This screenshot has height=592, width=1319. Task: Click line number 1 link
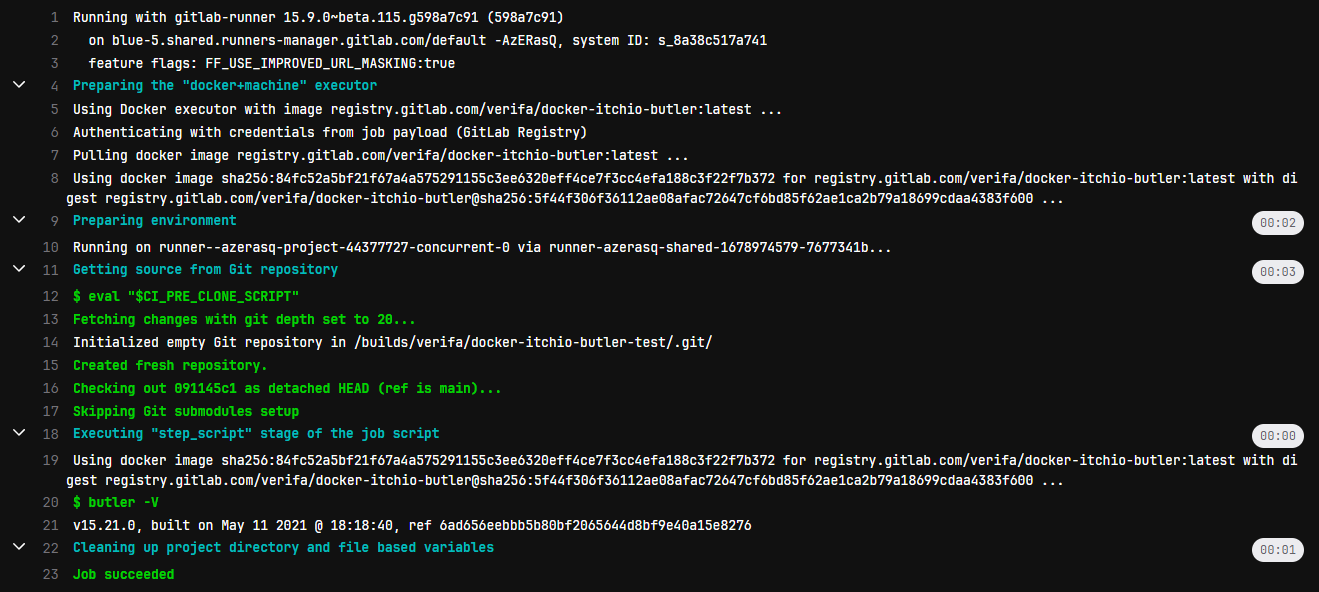pos(53,18)
